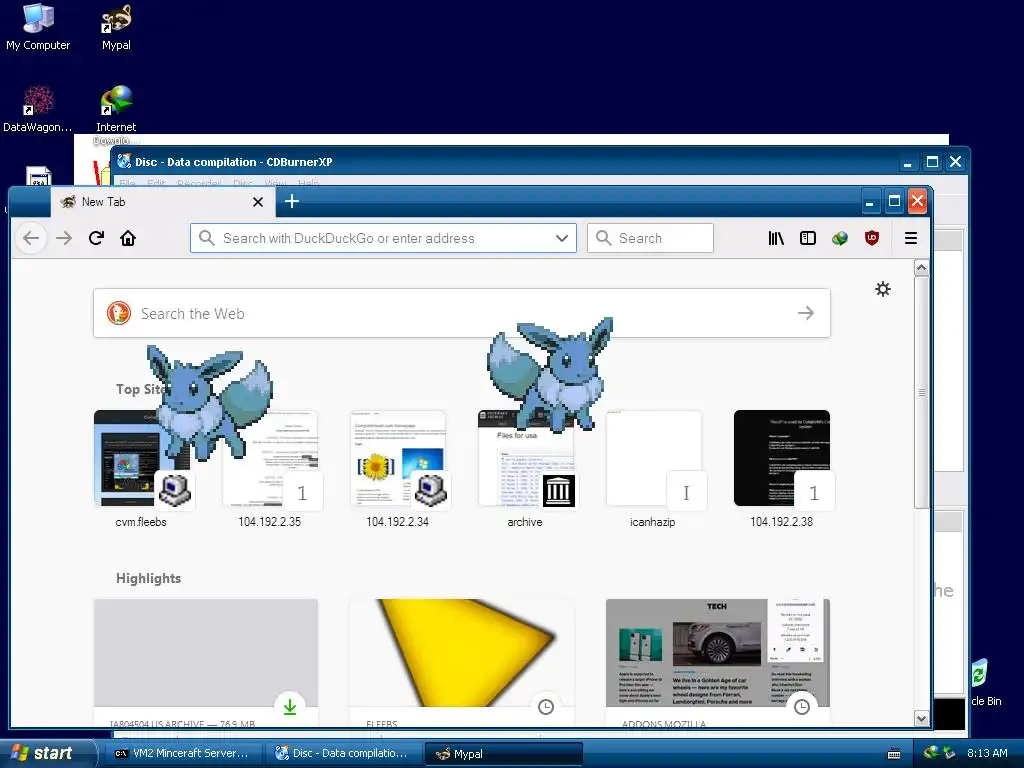Open the archive top site tile
Image resolution: width=1024 pixels, height=768 pixels.
click(x=525, y=468)
